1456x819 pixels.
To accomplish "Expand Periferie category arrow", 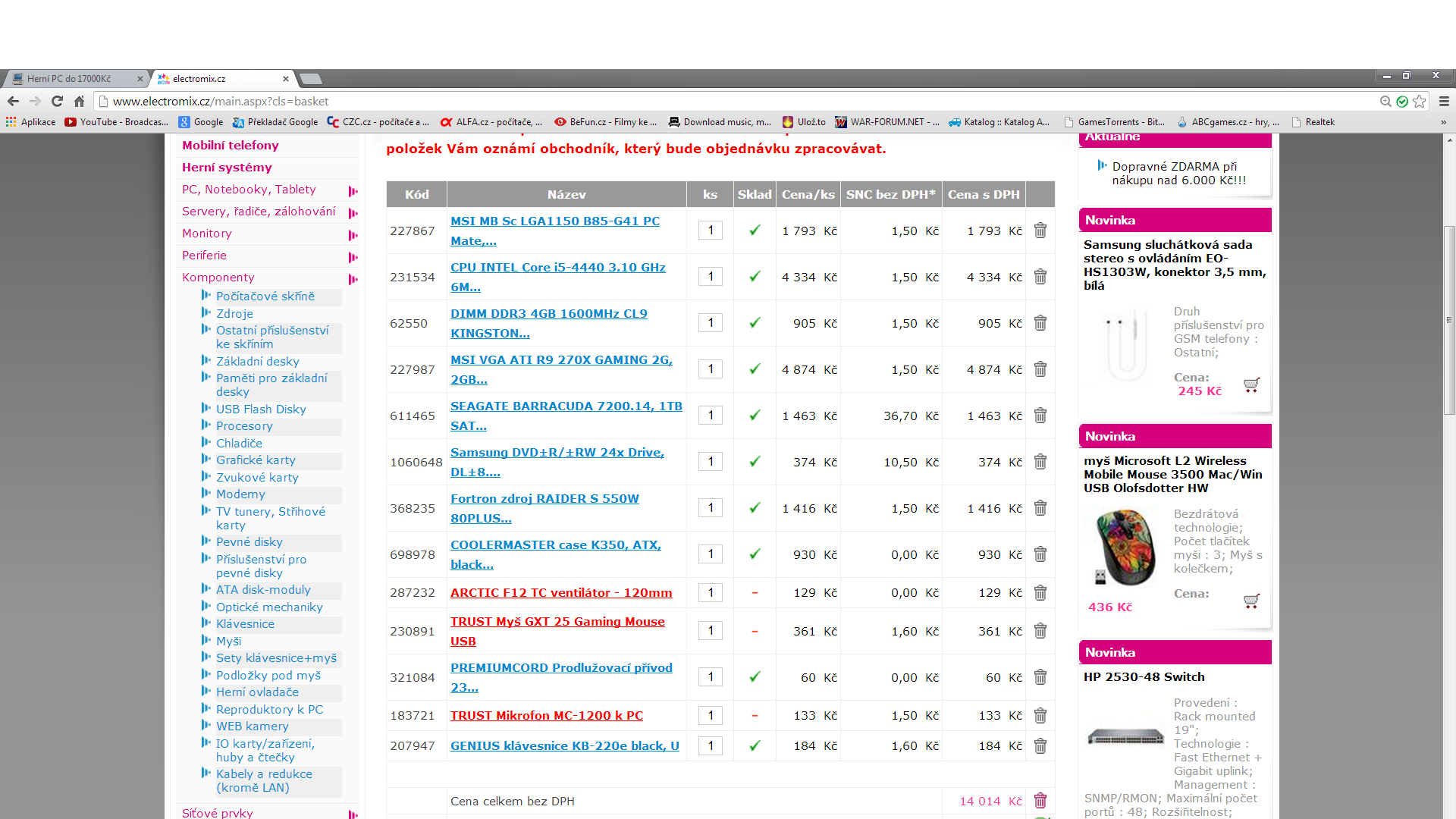I will tap(353, 257).
